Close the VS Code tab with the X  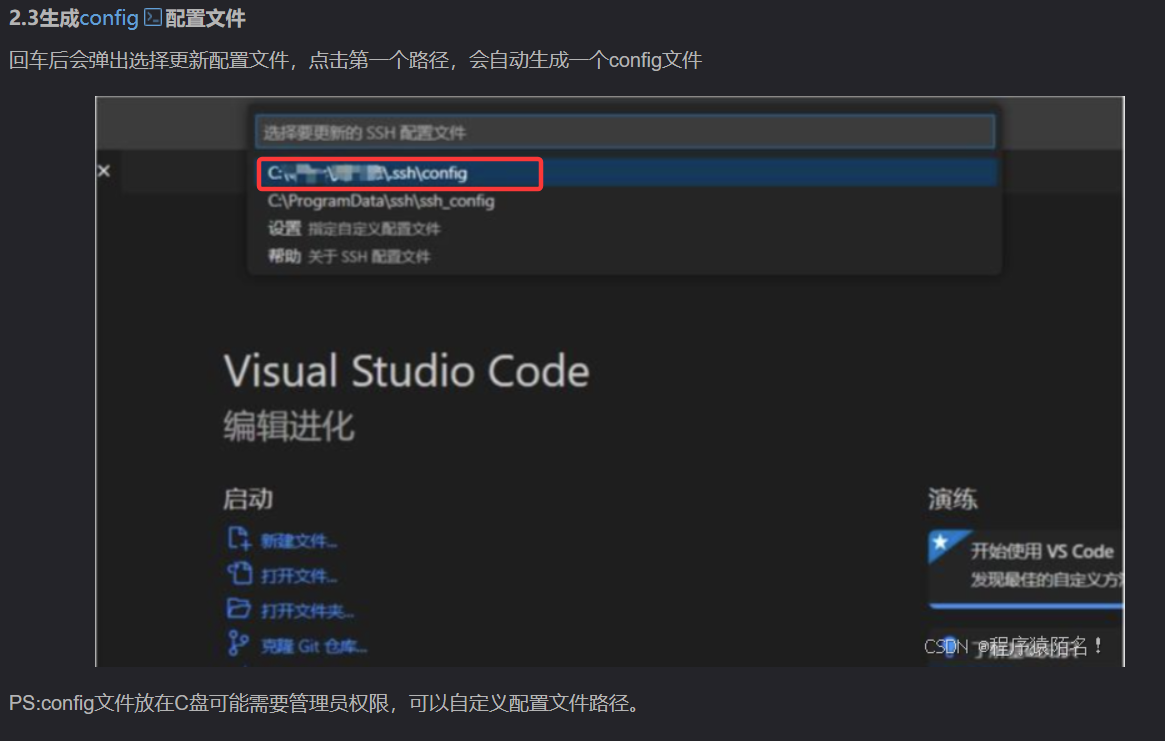coord(104,171)
